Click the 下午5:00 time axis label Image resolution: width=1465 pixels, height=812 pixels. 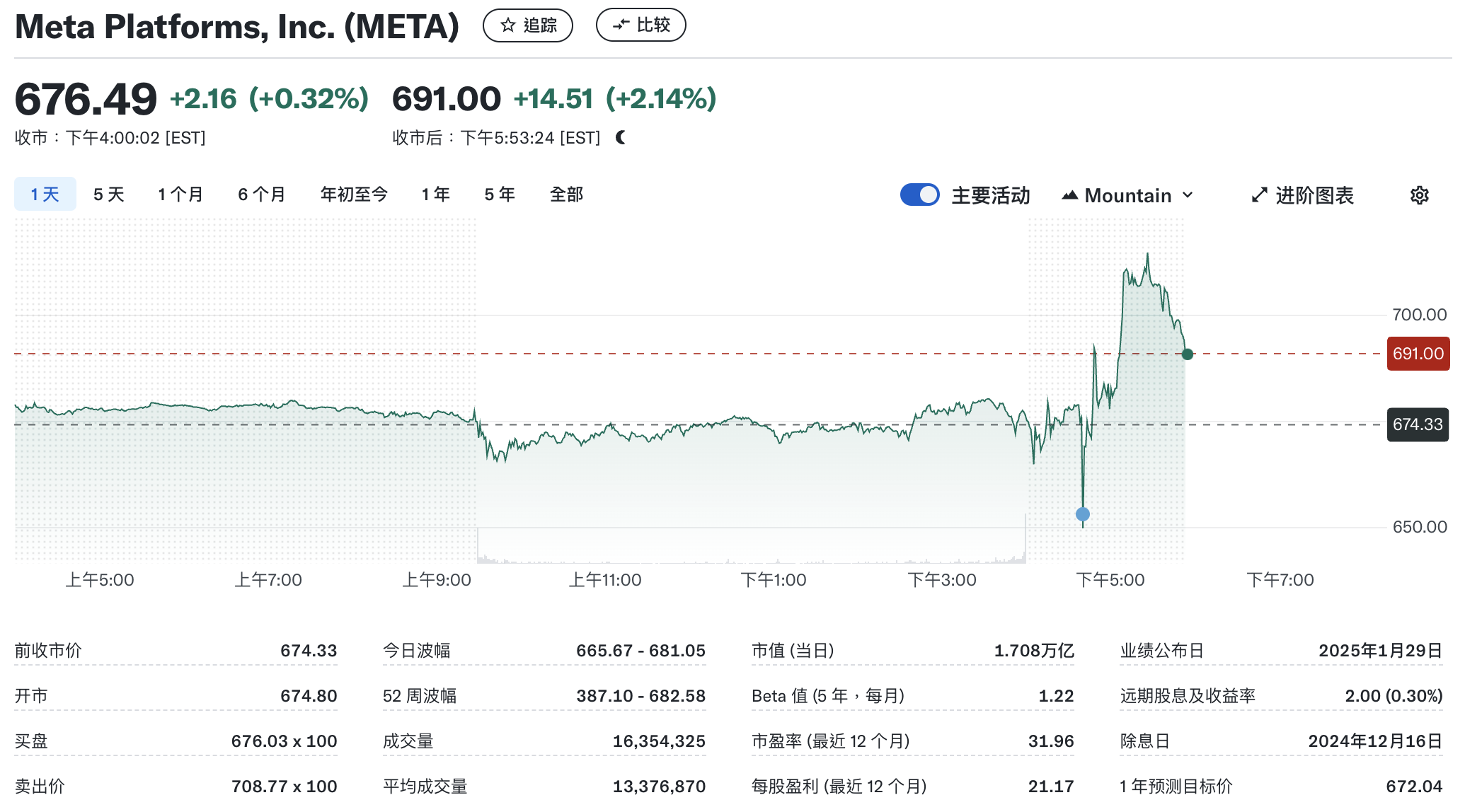click(x=1110, y=580)
